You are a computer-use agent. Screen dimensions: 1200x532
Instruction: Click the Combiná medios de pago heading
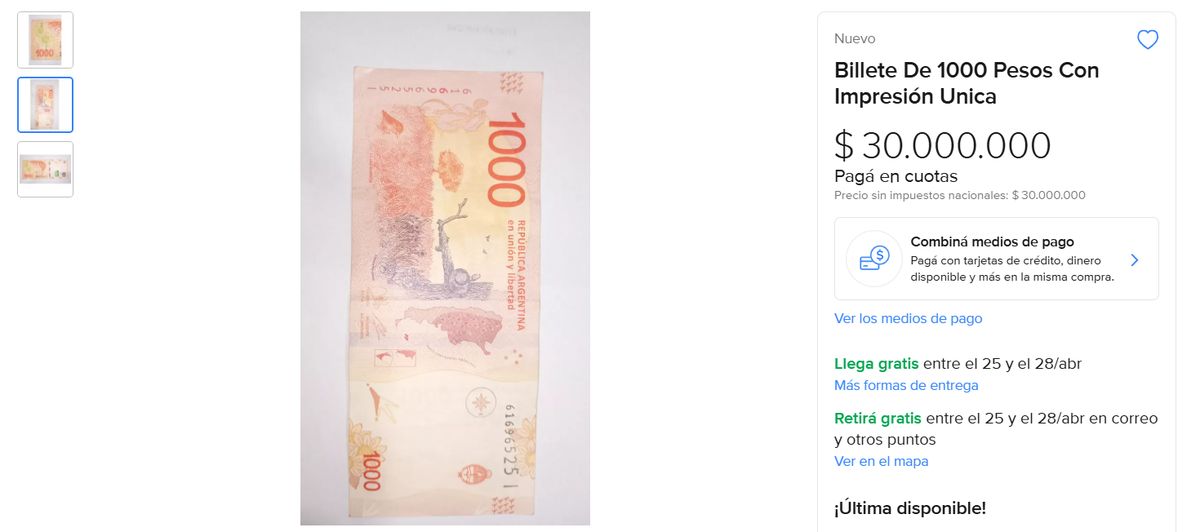tap(992, 242)
